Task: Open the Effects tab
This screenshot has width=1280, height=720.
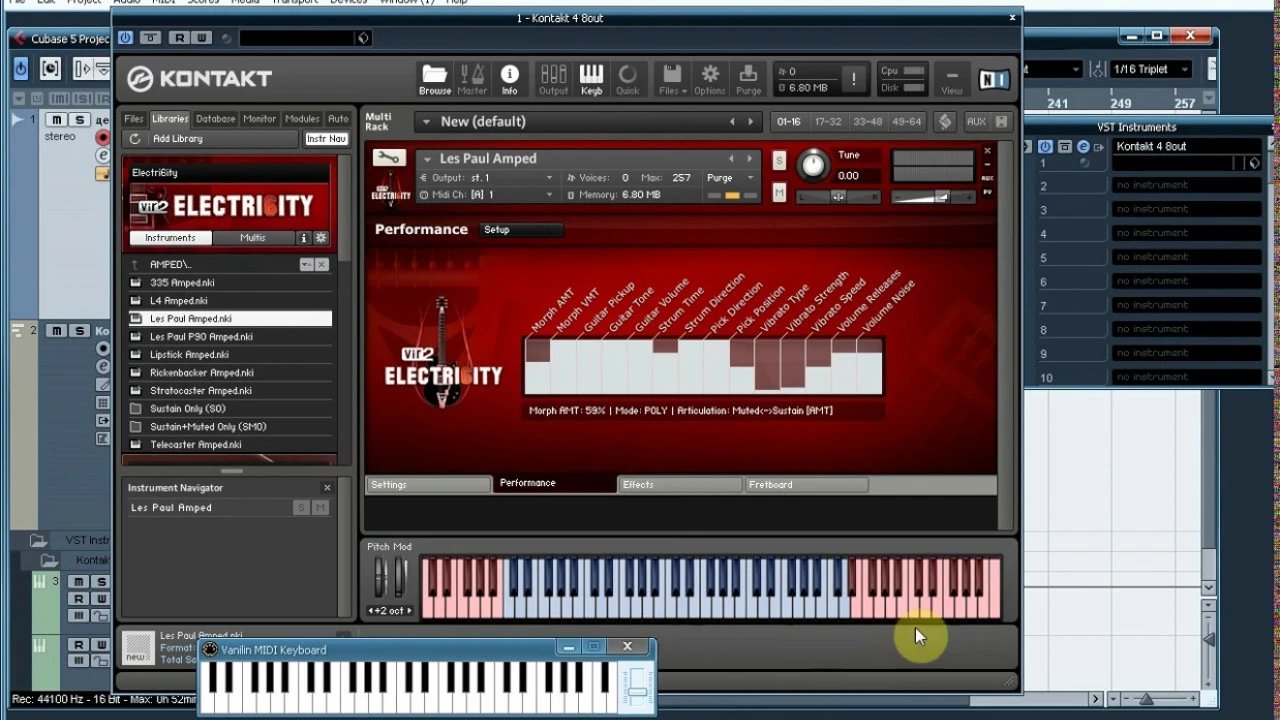Action: click(x=680, y=485)
